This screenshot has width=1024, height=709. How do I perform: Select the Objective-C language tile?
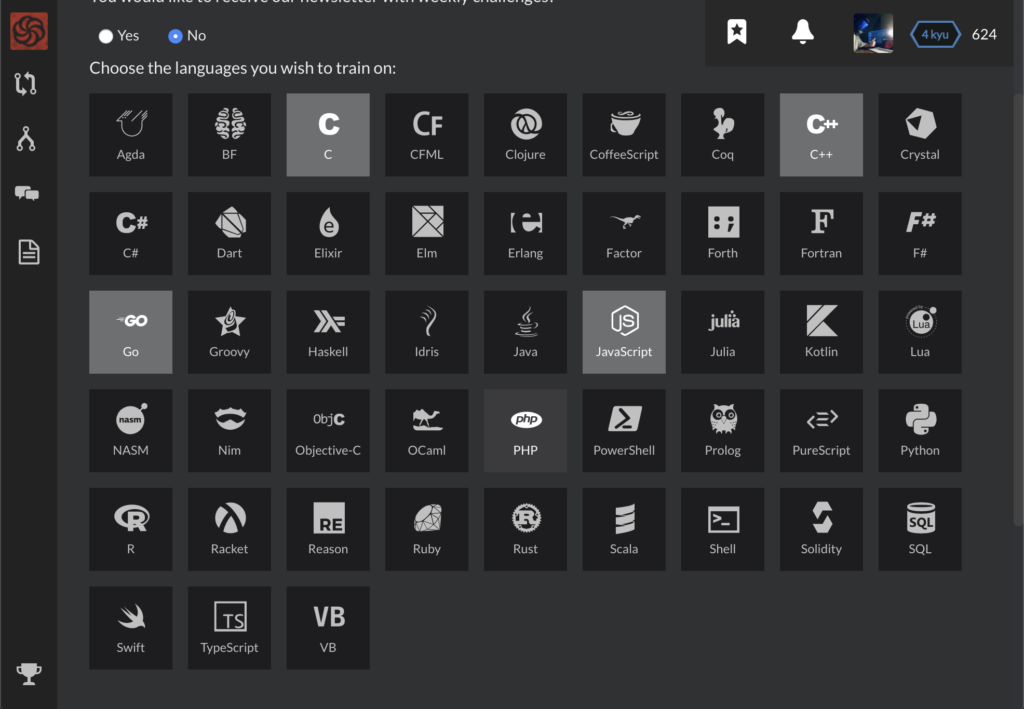coord(328,430)
